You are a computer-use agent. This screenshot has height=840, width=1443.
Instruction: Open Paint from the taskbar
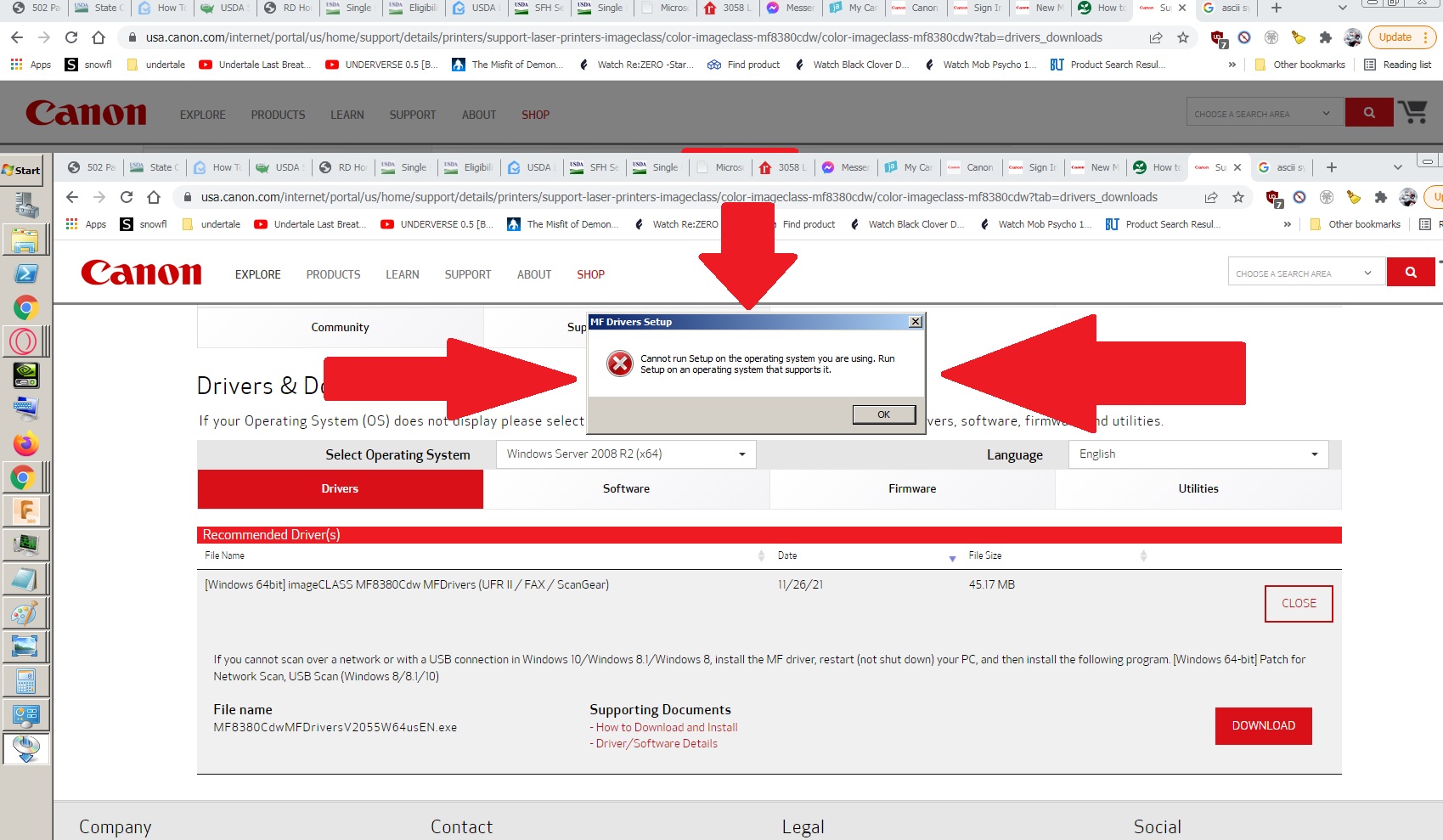(x=25, y=613)
